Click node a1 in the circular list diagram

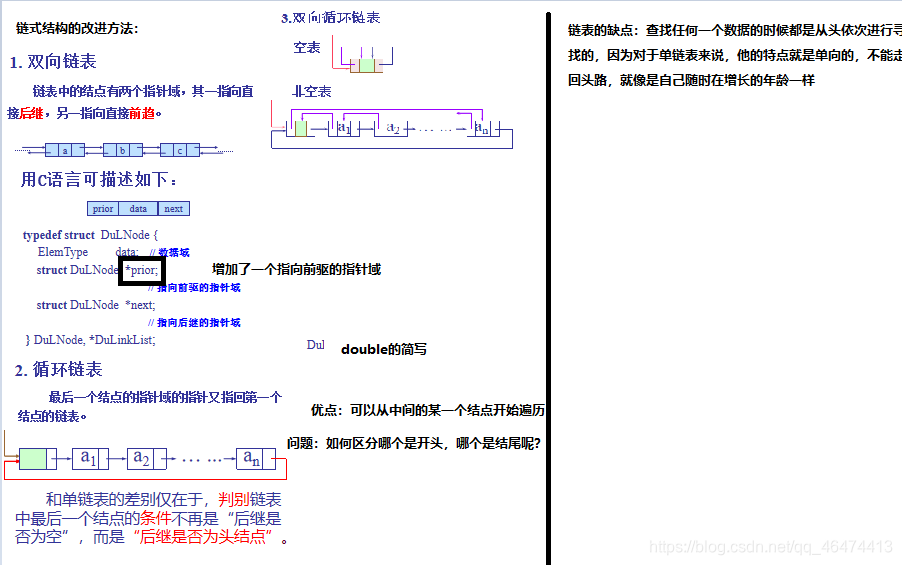coord(90,459)
